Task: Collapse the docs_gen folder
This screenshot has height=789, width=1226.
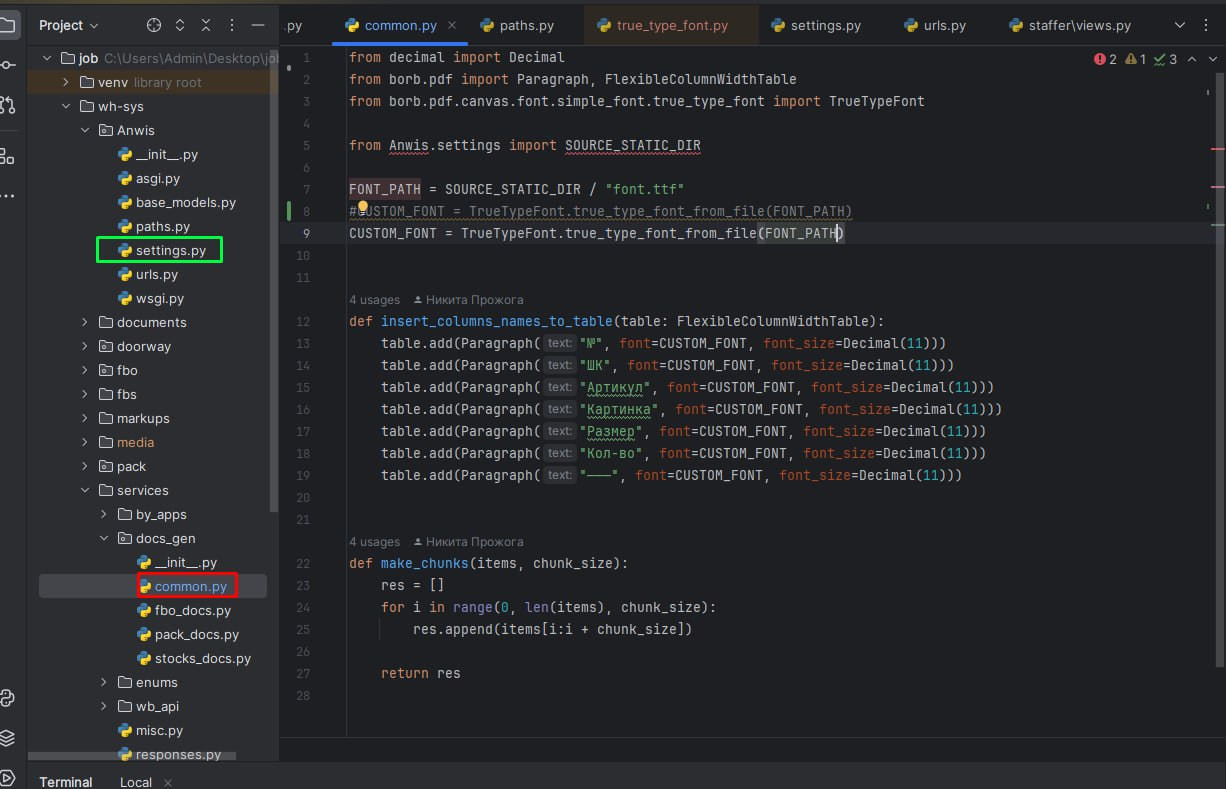Action: tap(104, 538)
